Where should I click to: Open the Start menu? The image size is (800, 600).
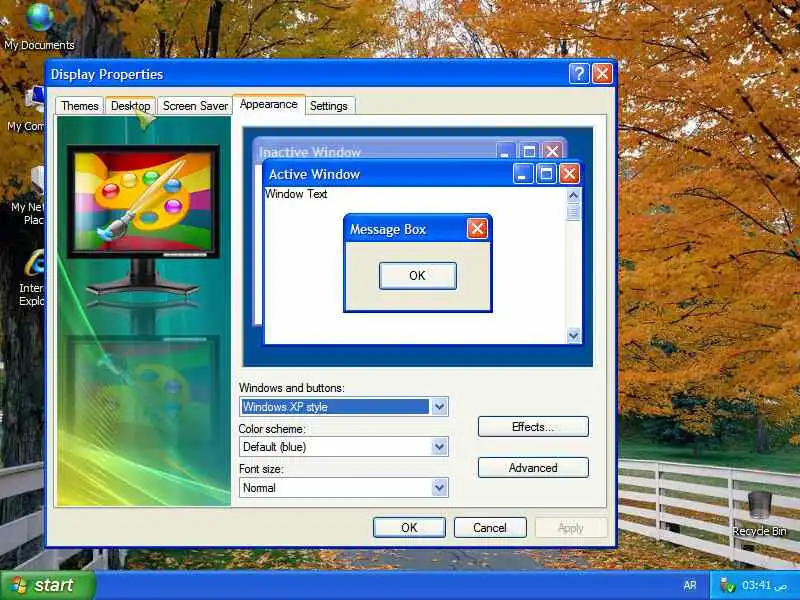[47, 585]
